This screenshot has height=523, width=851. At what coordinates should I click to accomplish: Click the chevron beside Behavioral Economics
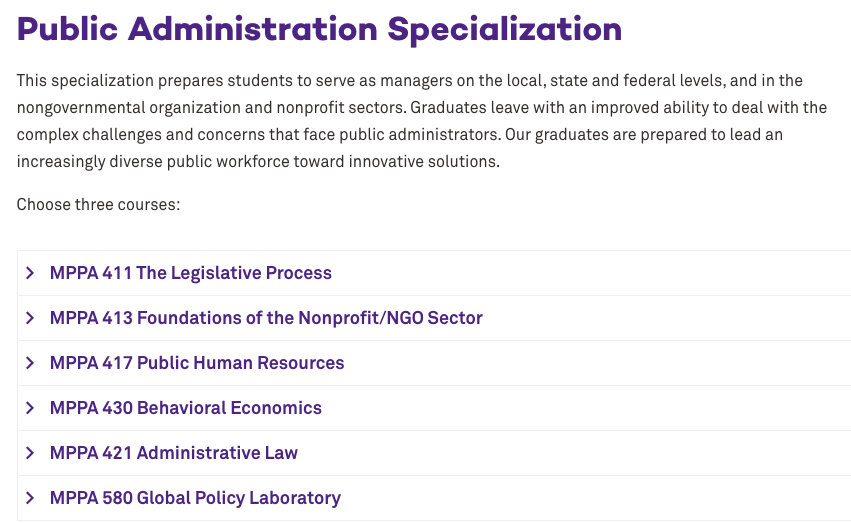[30, 408]
